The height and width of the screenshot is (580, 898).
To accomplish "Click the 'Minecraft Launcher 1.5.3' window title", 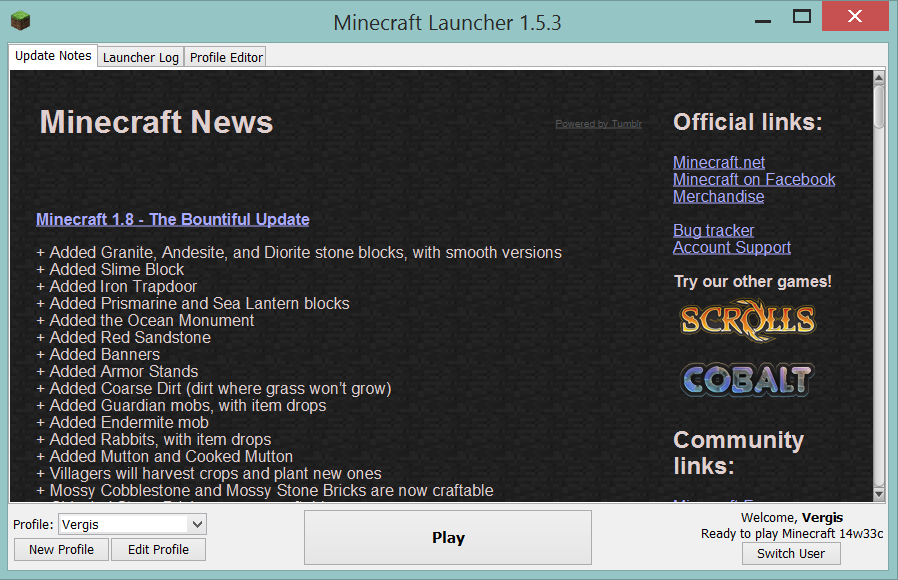I will (447, 23).
